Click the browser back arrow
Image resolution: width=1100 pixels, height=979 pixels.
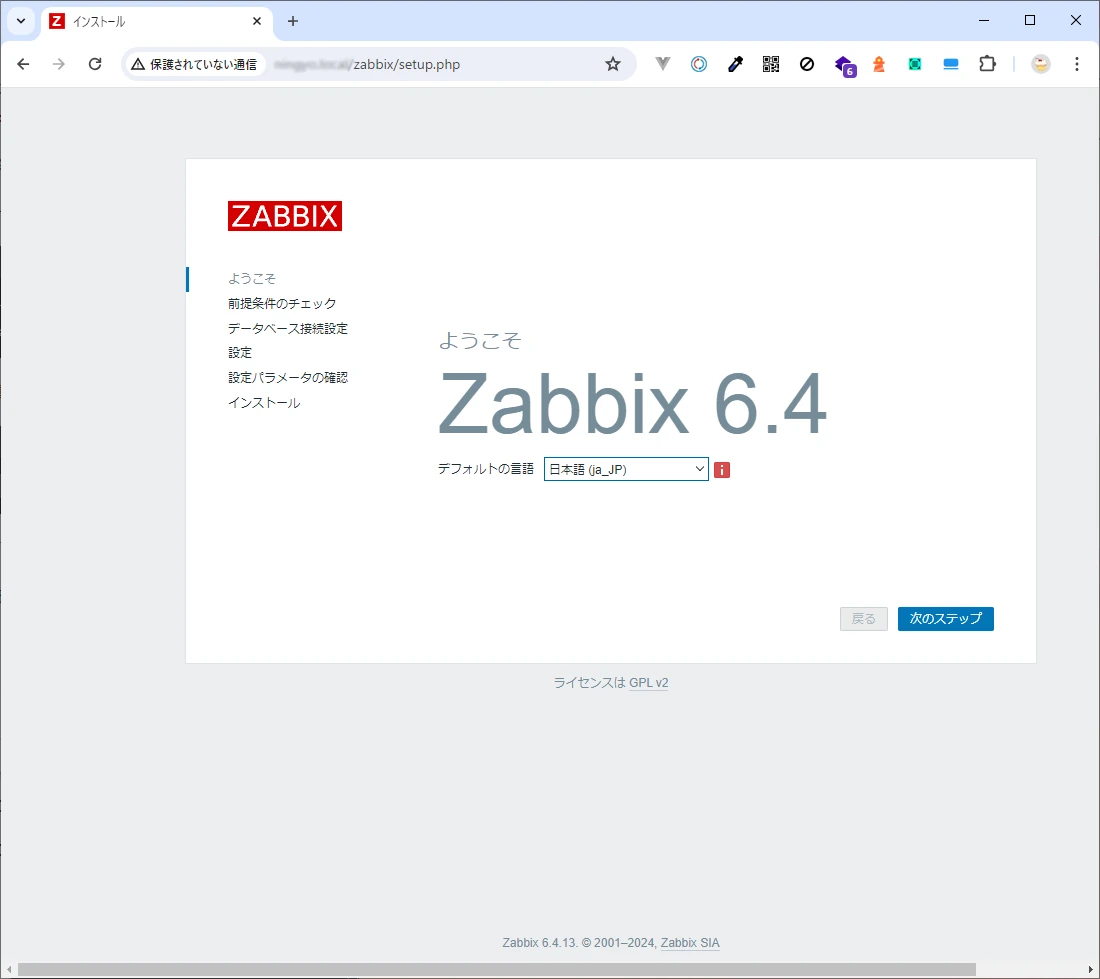tap(23, 64)
